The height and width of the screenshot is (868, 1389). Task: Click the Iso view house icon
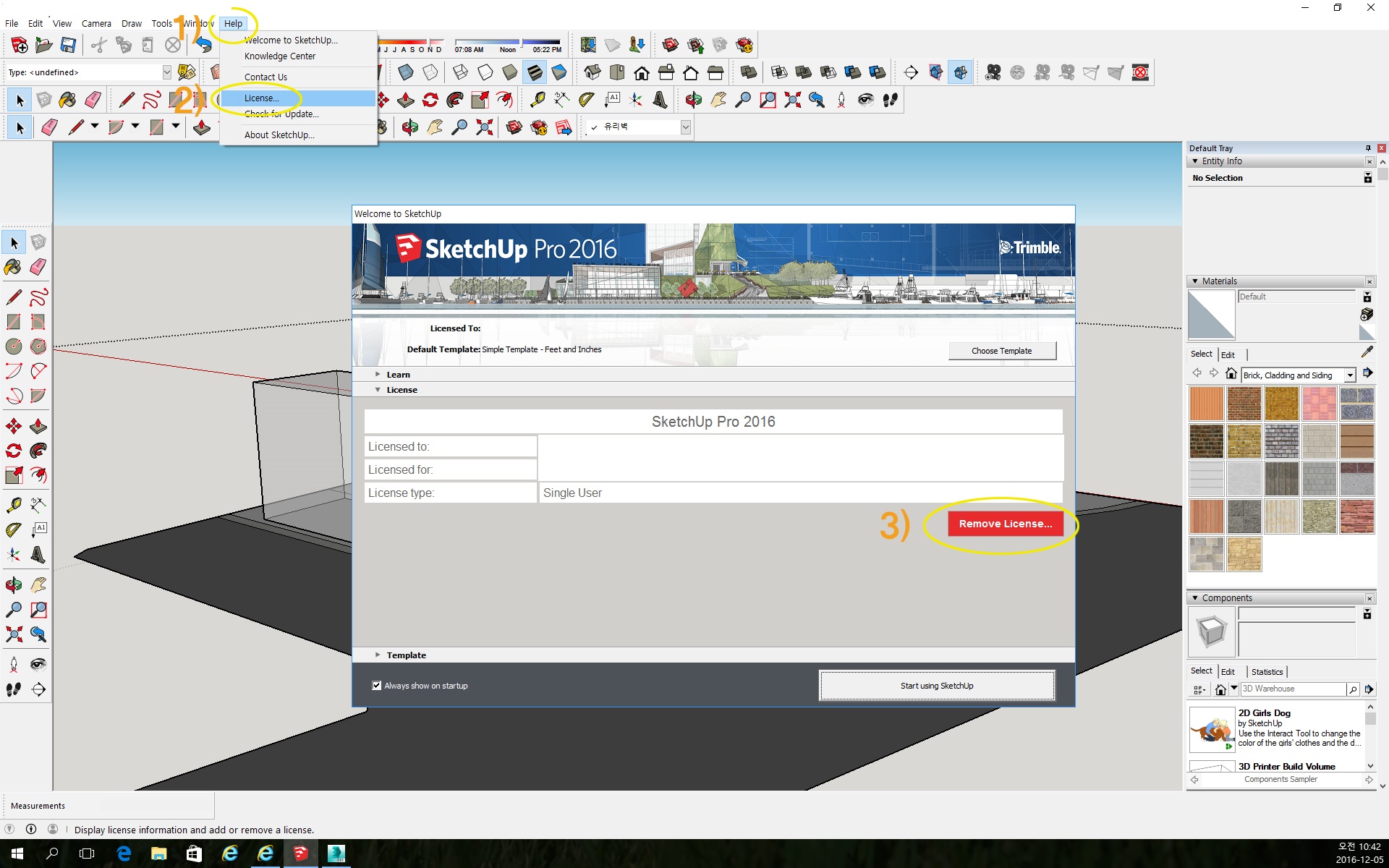point(592,72)
